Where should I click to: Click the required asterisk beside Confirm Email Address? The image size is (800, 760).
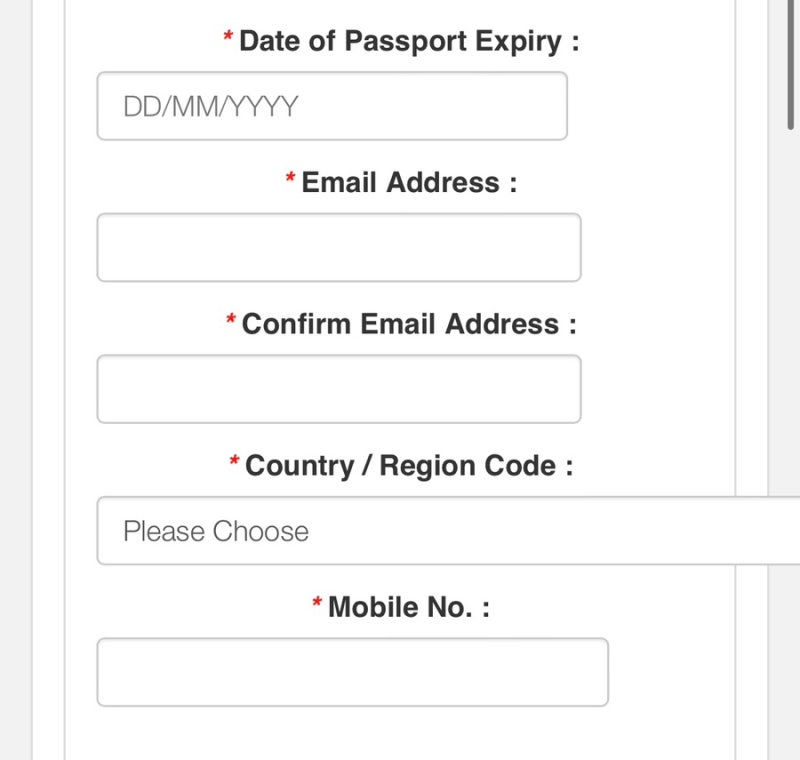231,322
